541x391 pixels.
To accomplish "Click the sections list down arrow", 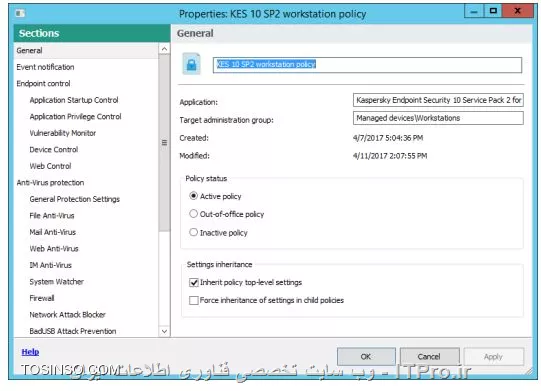I will click(x=164, y=331).
